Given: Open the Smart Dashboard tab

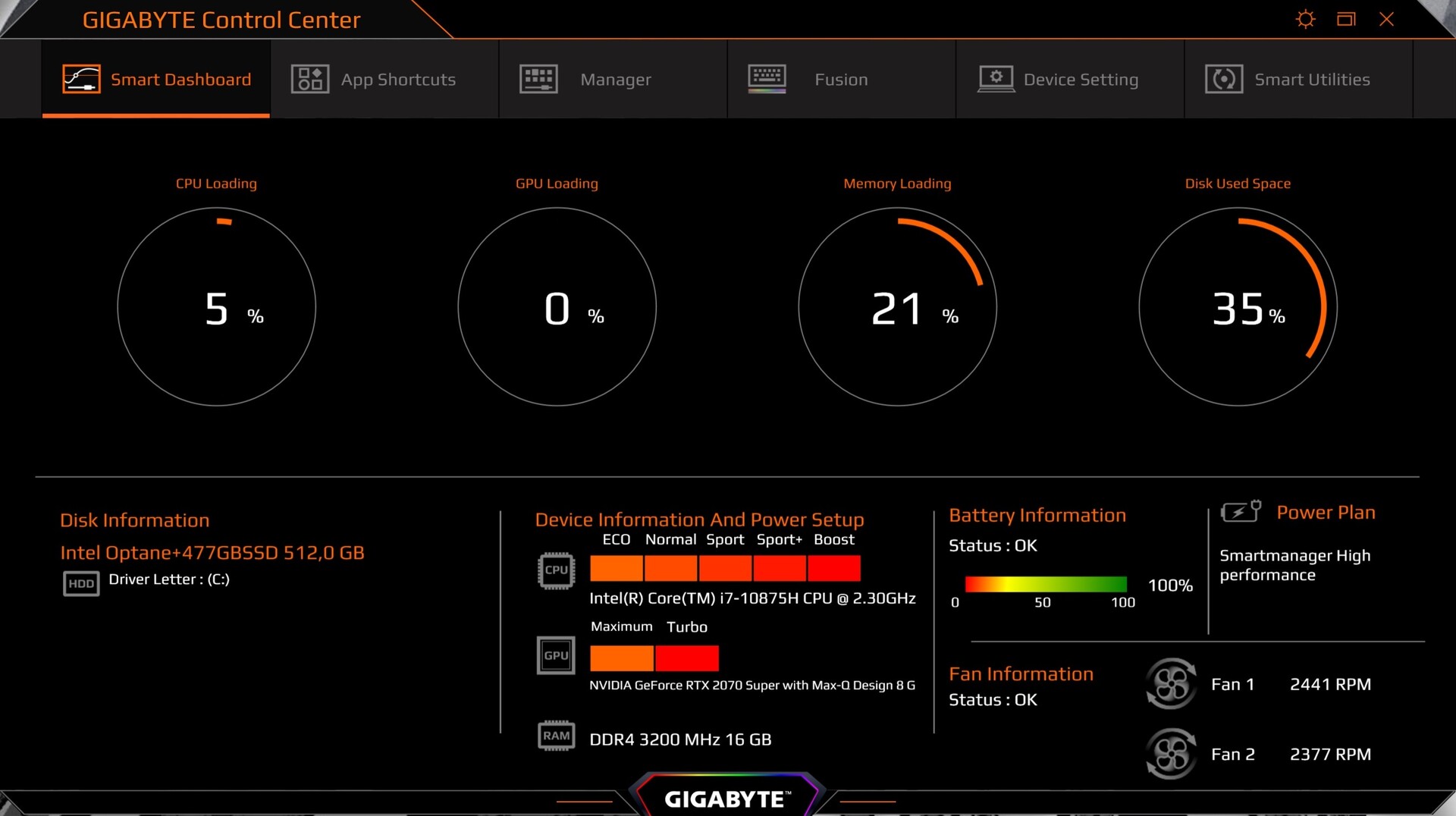Looking at the screenshot, I should (x=156, y=79).
